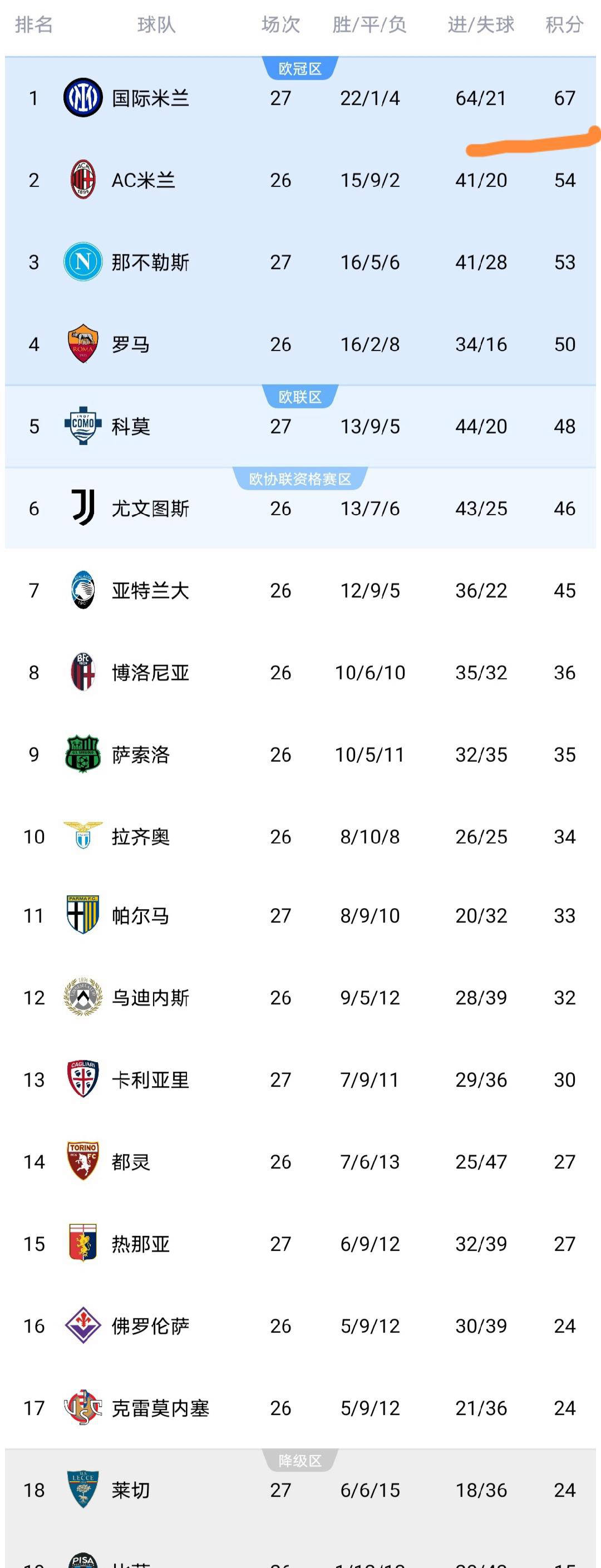The height and width of the screenshot is (1568, 601).
Task: Click the Inter Milan club crest
Action: 83,98
